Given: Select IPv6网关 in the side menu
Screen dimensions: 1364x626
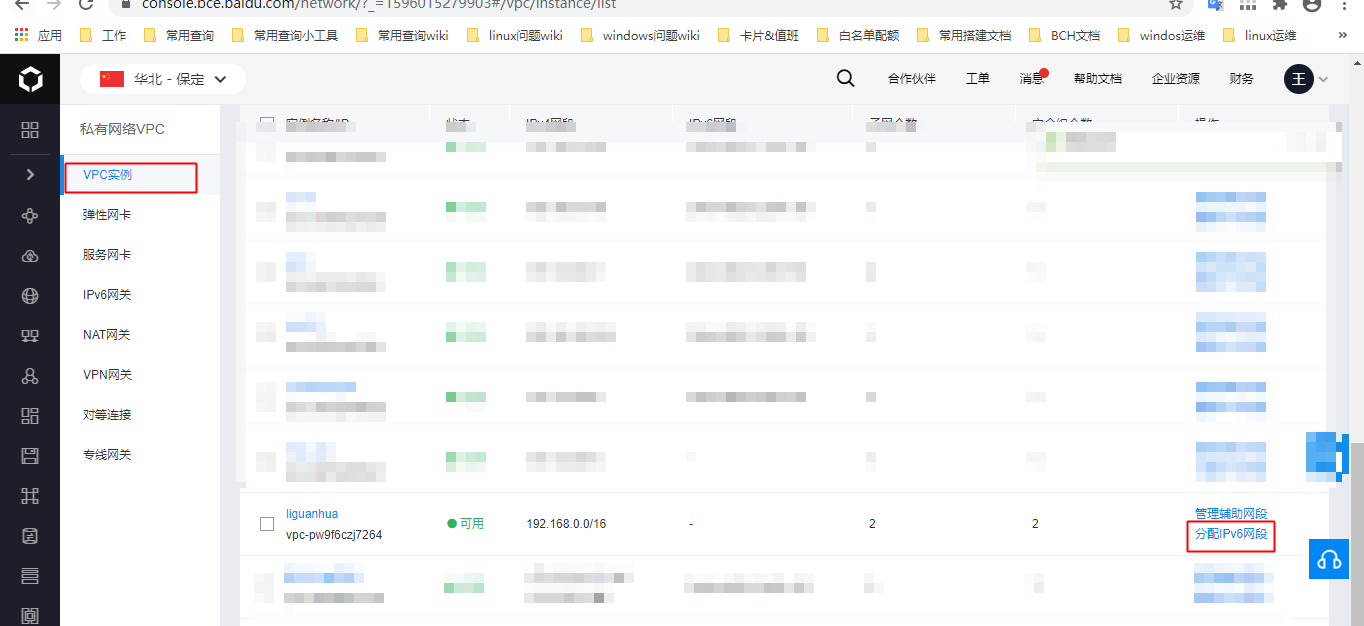Looking at the screenshot, I should pyautogui.click(x=107, y=295).
